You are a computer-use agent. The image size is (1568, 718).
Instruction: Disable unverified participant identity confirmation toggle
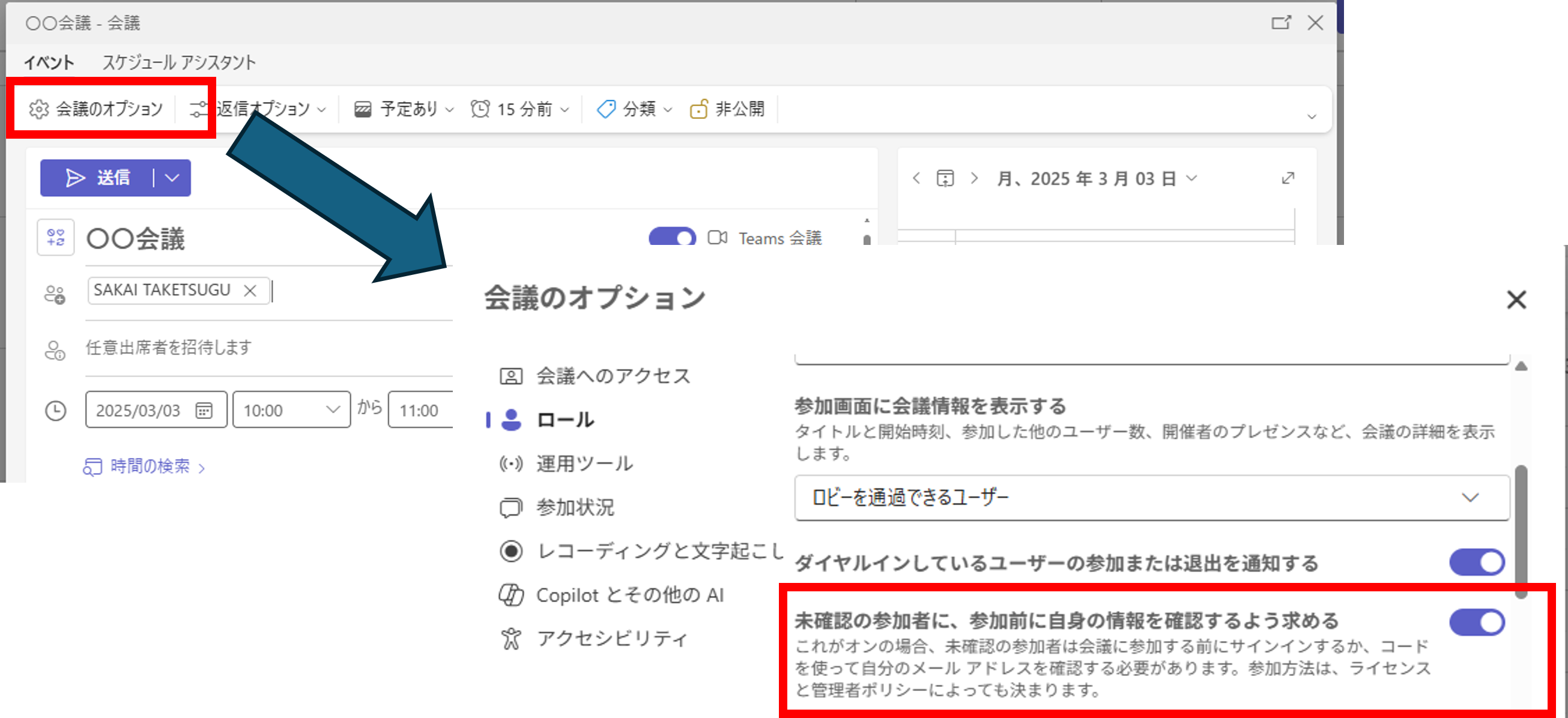tap(1476, 623)
